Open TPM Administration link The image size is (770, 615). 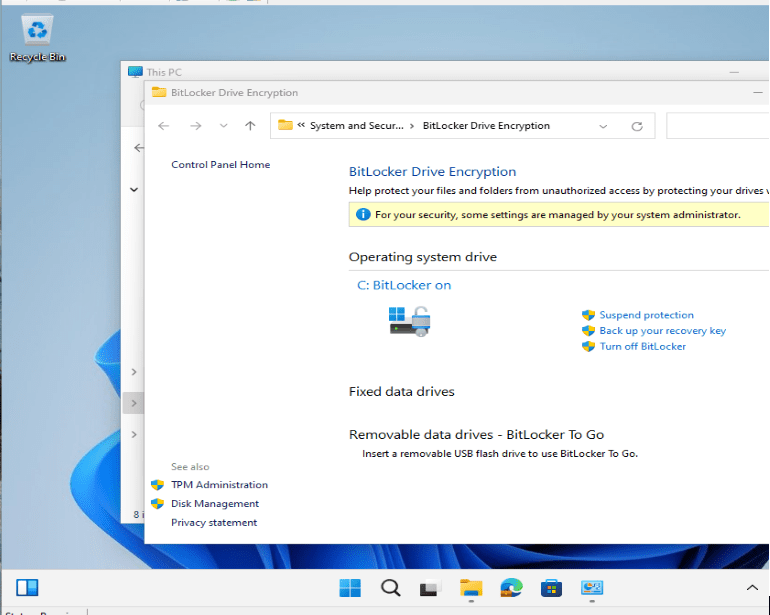coord(219,485)
